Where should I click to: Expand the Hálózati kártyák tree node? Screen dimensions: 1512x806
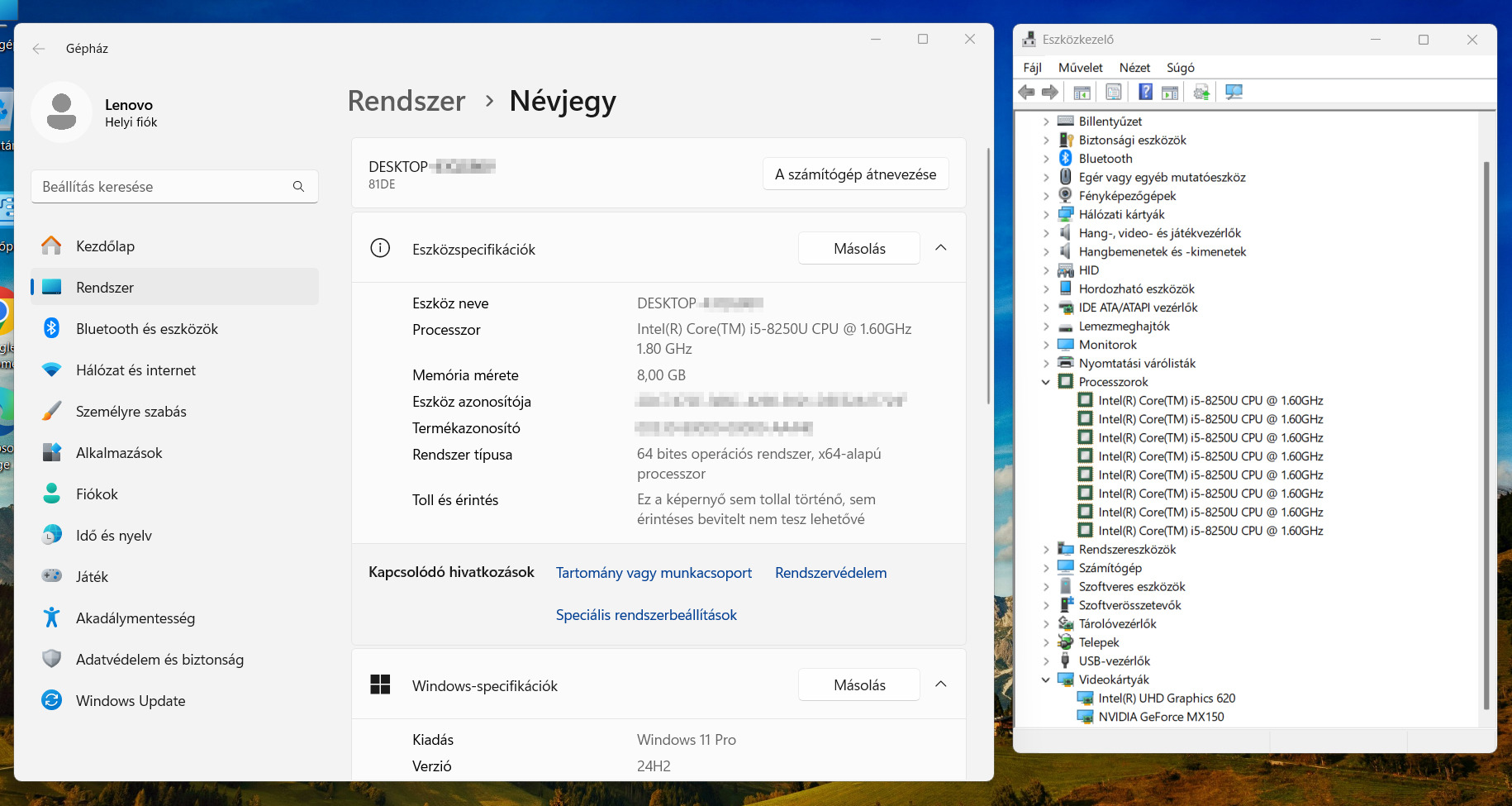(x=1046, y=215)
